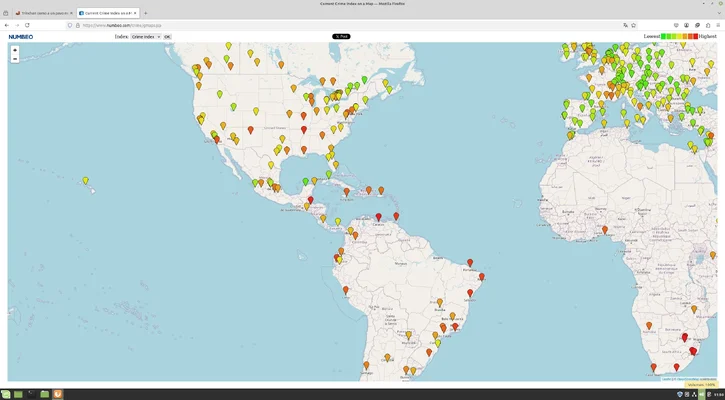Image resolution: width=725 pixels, height=400 pixels.
Task: Click the tracking protection shield icon
Action: click(x=70, y=25)
